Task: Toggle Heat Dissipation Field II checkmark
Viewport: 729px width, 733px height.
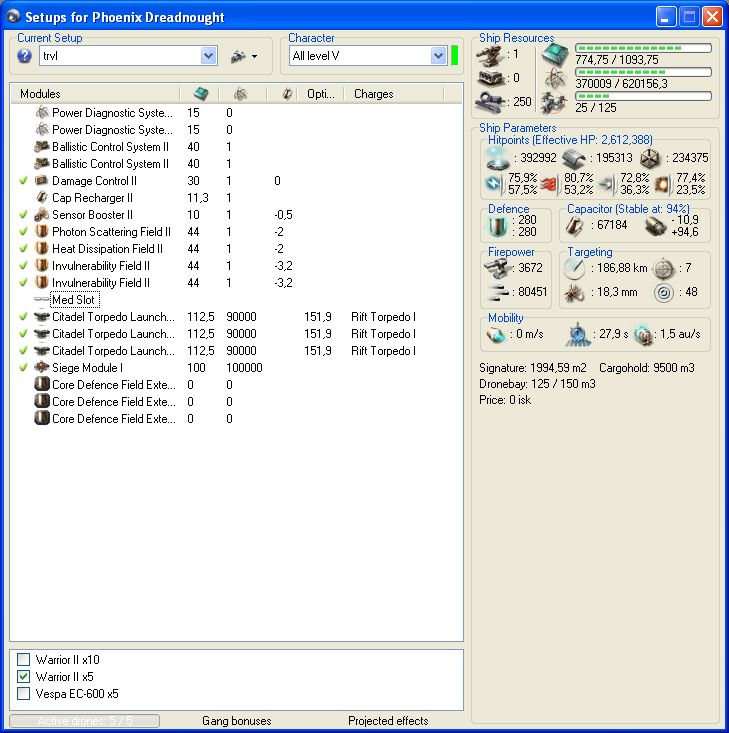Action: pyautogui.click(x=23, y=249)
